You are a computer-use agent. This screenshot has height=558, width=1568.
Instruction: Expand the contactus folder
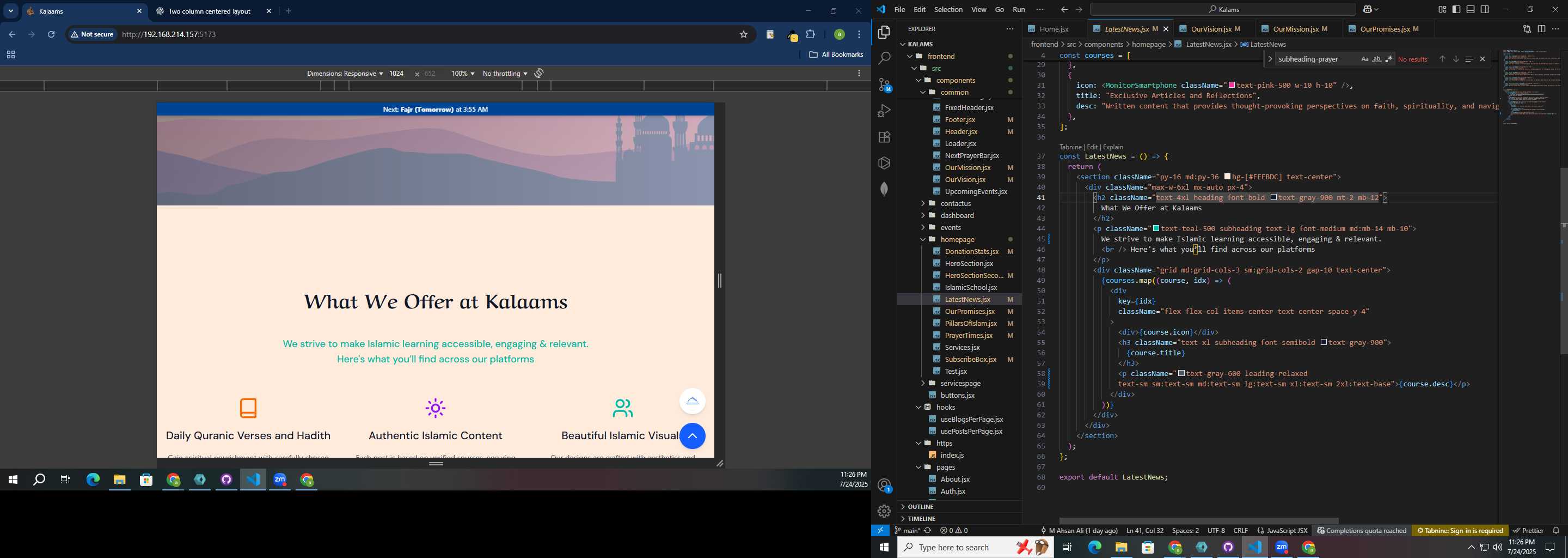[x=955, y=203]
